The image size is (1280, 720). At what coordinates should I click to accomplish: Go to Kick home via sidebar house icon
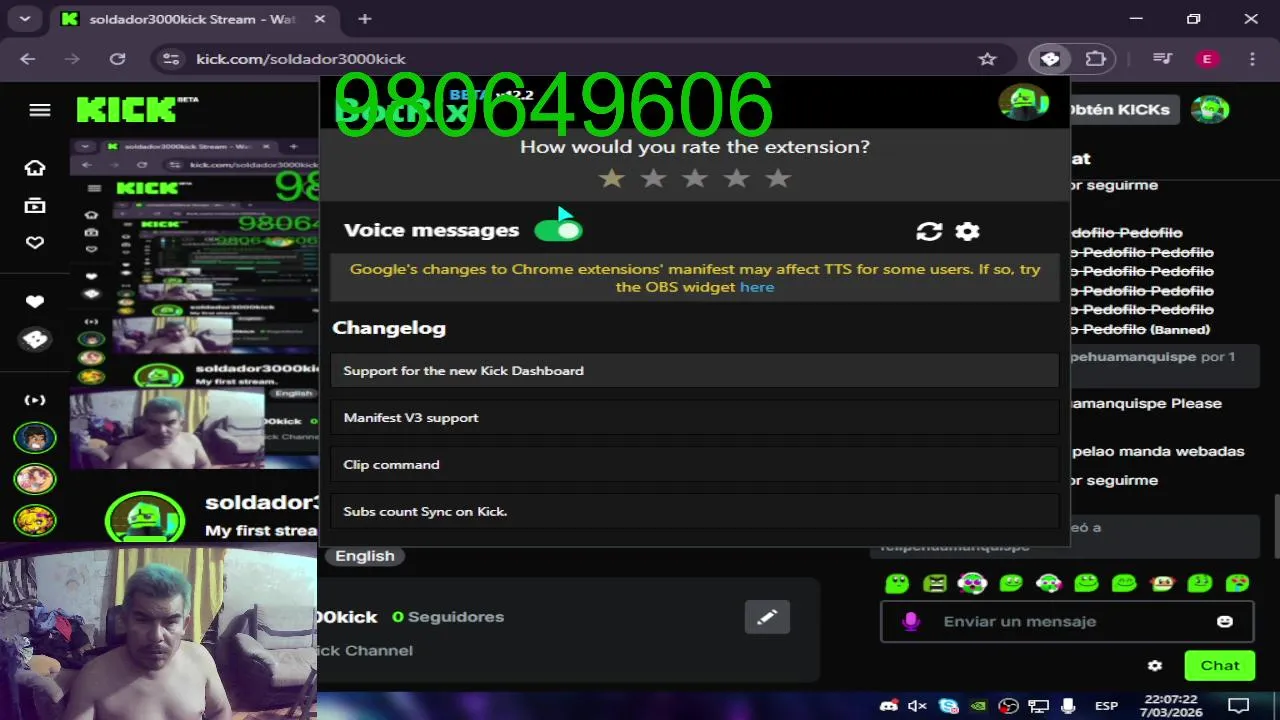(35, 167)
